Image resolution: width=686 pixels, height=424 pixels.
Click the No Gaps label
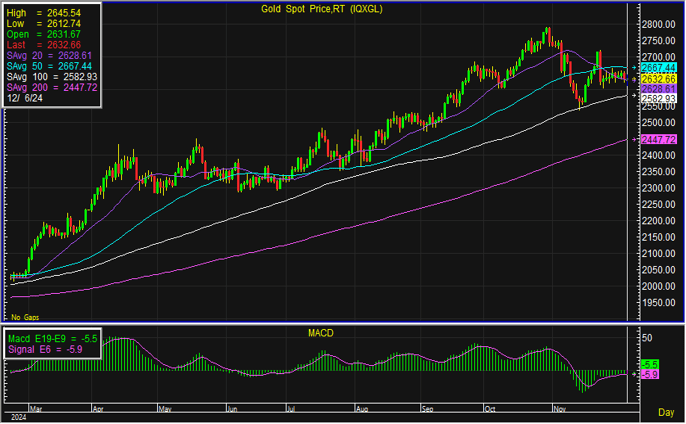(x=24, y=316)
